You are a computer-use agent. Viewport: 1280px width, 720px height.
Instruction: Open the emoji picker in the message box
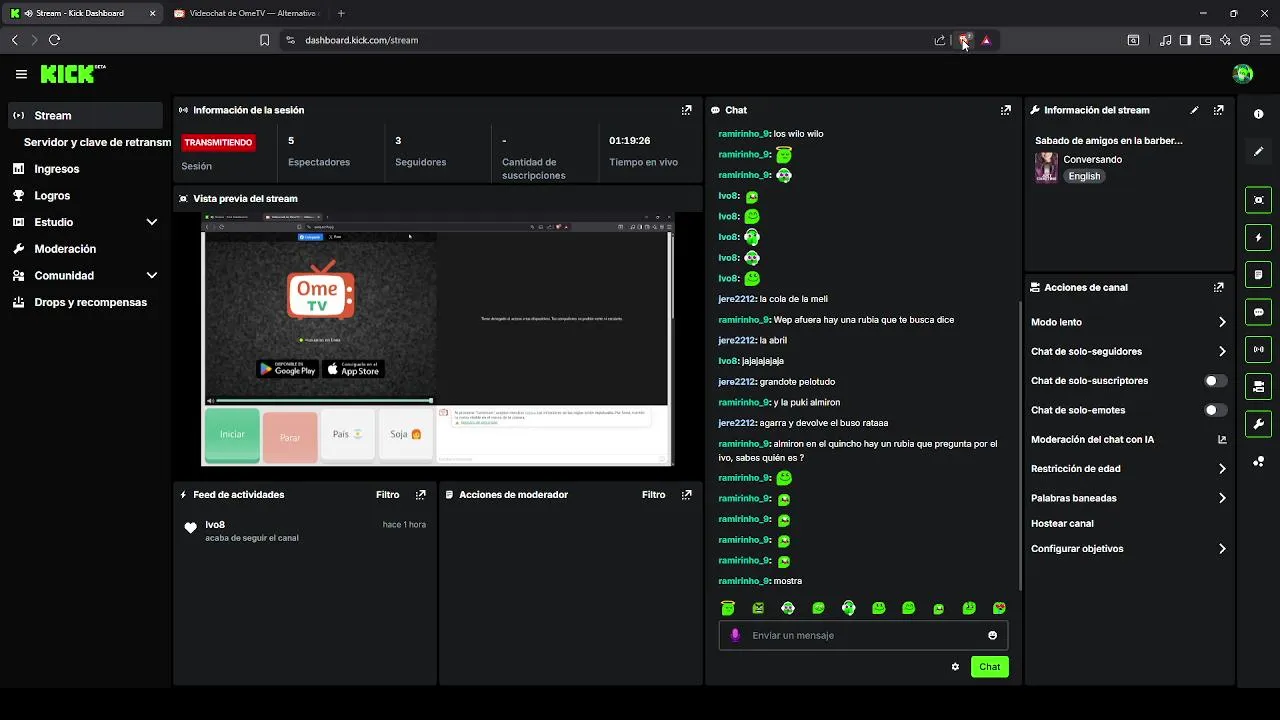(x=992, y=635)
